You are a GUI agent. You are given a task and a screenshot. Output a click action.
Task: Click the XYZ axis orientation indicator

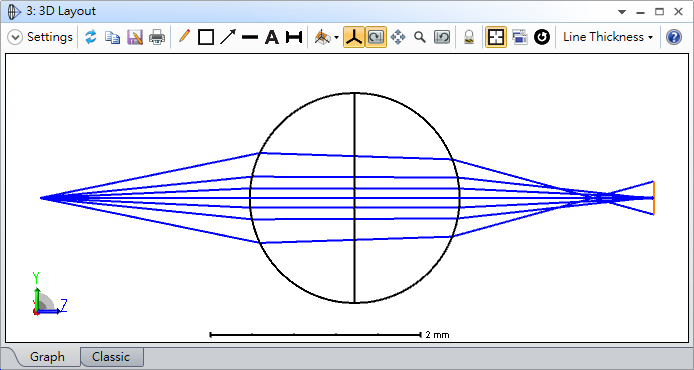pos(49,294)
